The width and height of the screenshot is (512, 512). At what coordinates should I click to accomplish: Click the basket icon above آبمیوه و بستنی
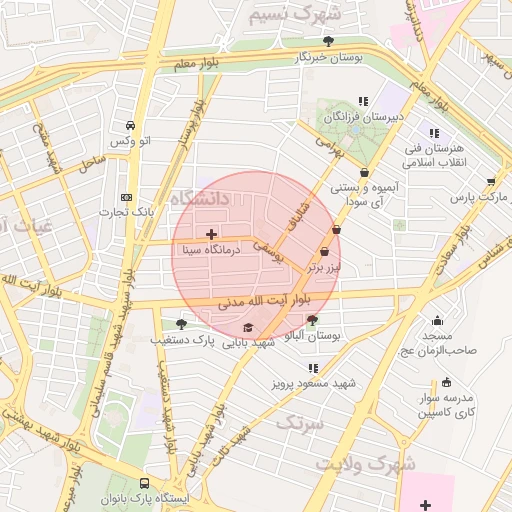tap(364, 173)
